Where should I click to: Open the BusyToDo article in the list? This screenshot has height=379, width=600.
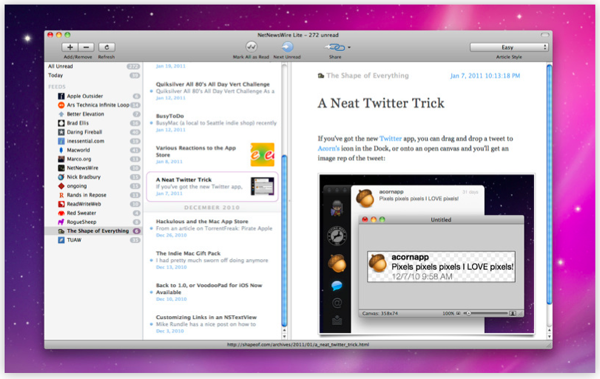[212, 123]
